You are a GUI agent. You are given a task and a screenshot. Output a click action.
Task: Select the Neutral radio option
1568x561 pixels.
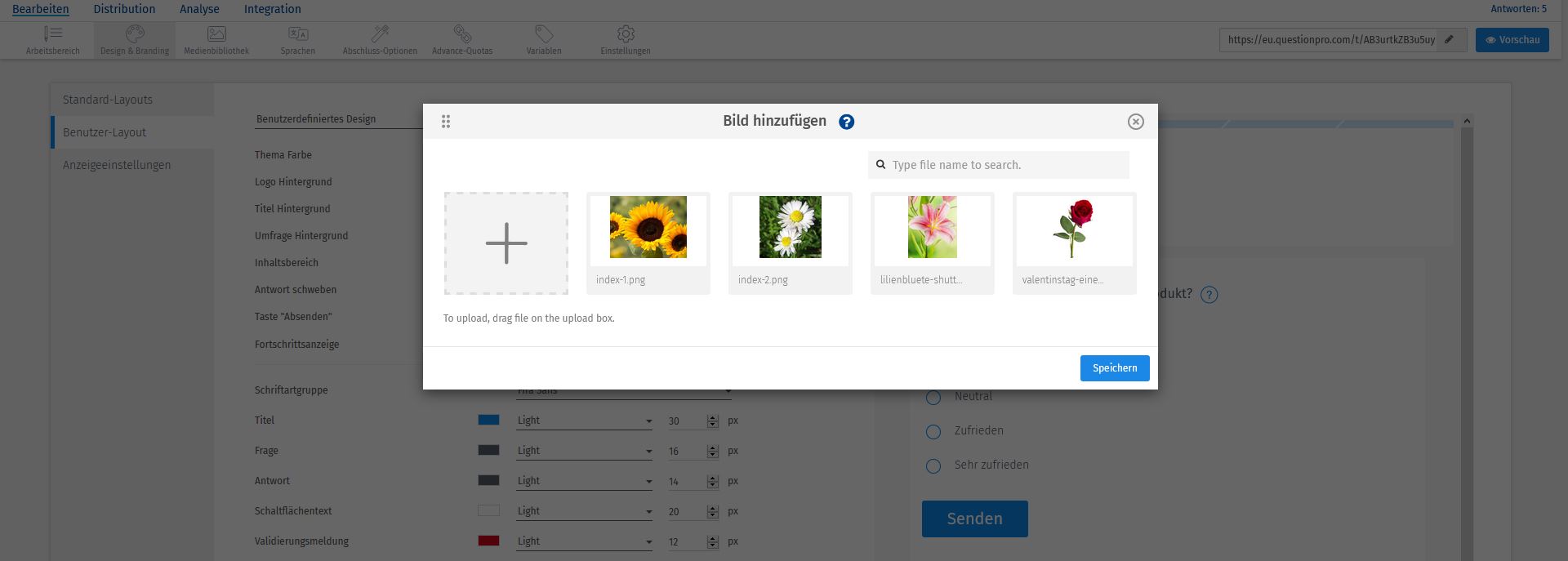(933, 398)
